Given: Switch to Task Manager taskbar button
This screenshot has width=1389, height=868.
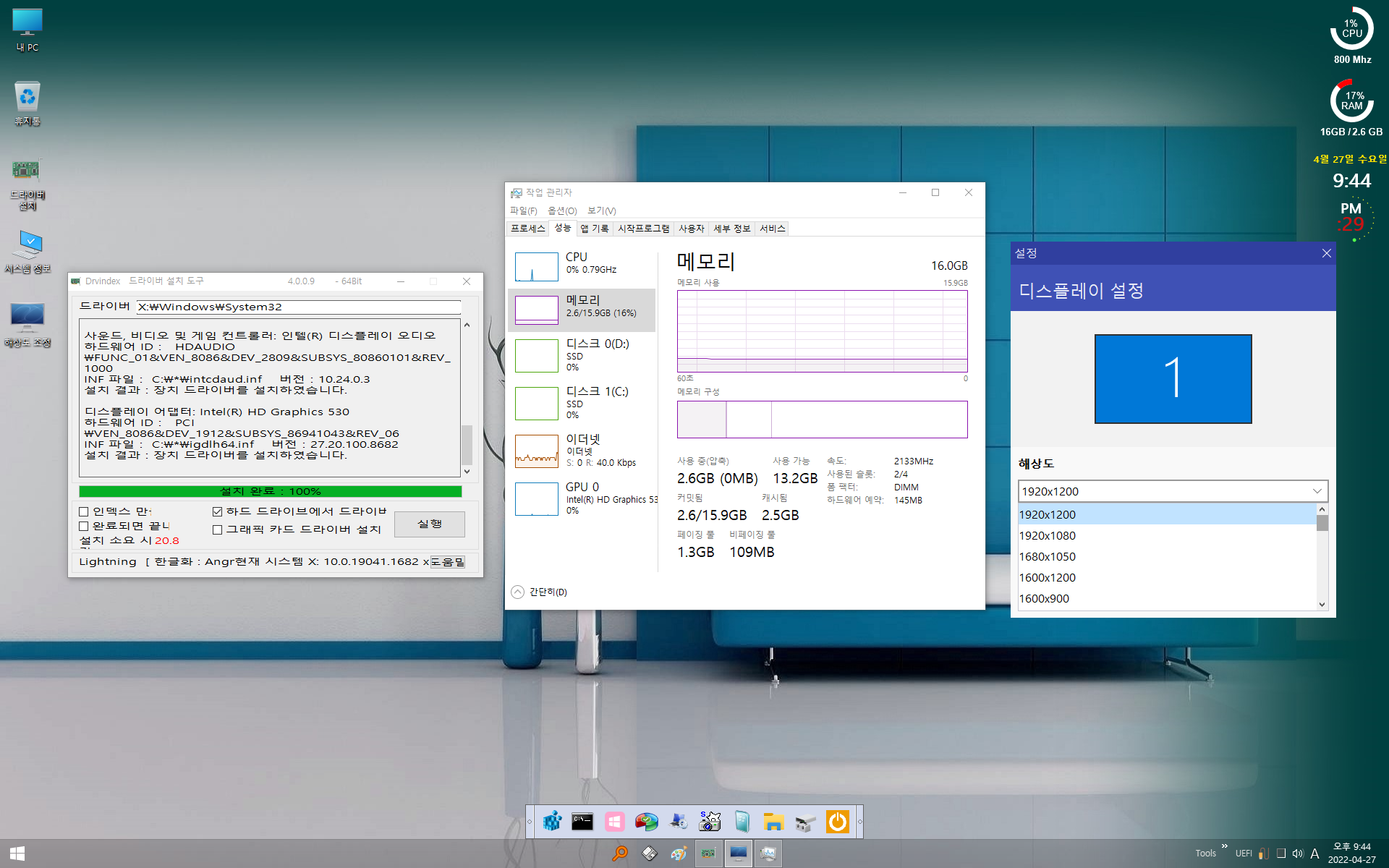Looking at the screenshot, I should click(x=768, y=854).
